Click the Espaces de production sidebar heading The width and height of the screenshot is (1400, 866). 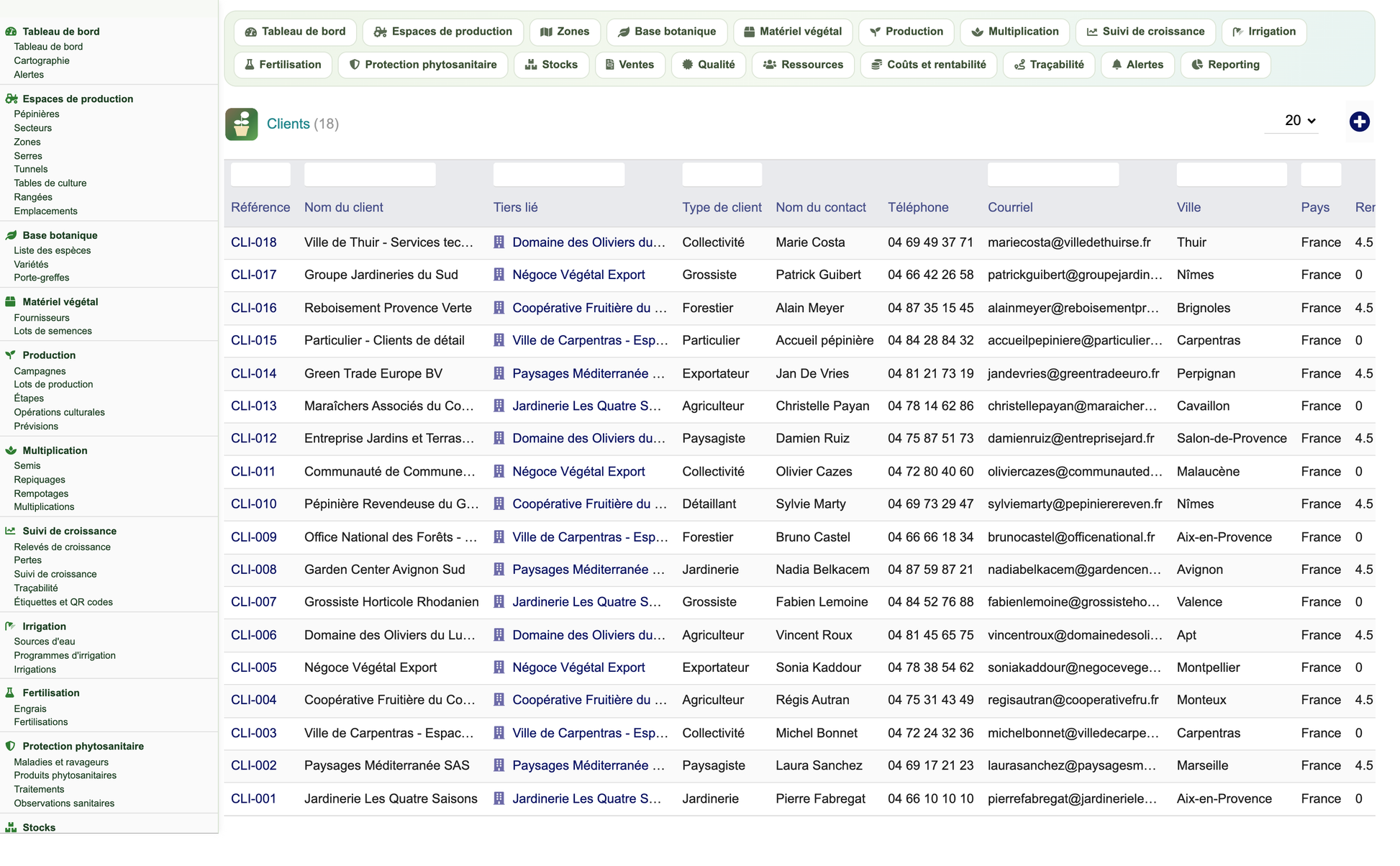pyautogui.click(x=78, y=99)
